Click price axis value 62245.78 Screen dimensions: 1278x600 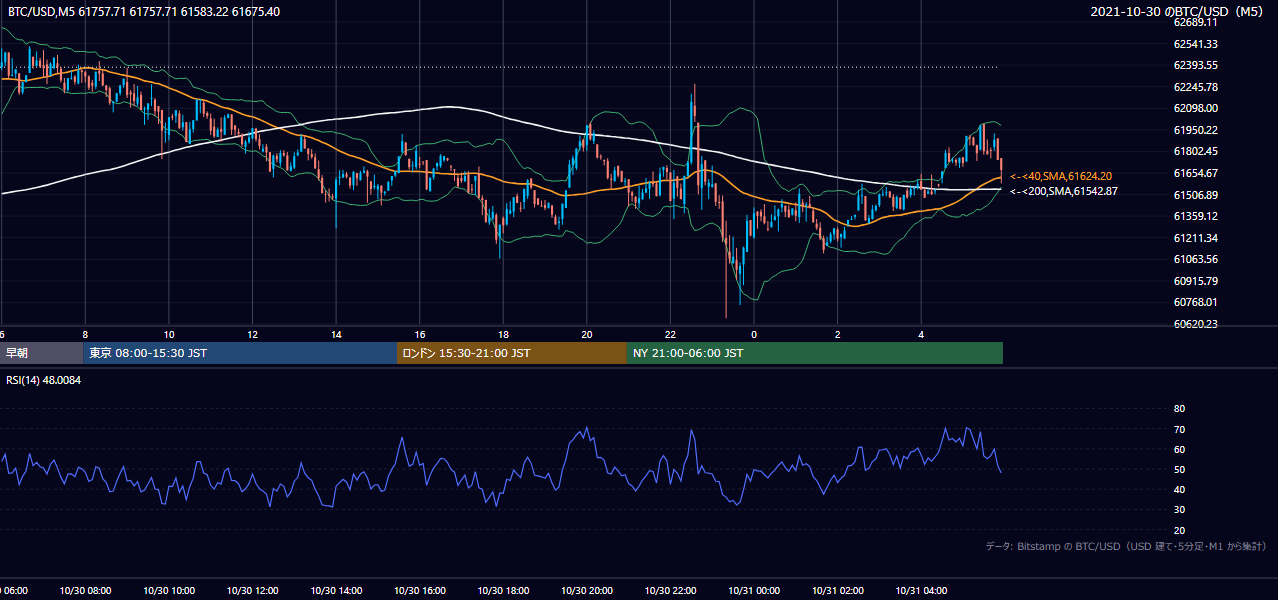pos(1196,87)
